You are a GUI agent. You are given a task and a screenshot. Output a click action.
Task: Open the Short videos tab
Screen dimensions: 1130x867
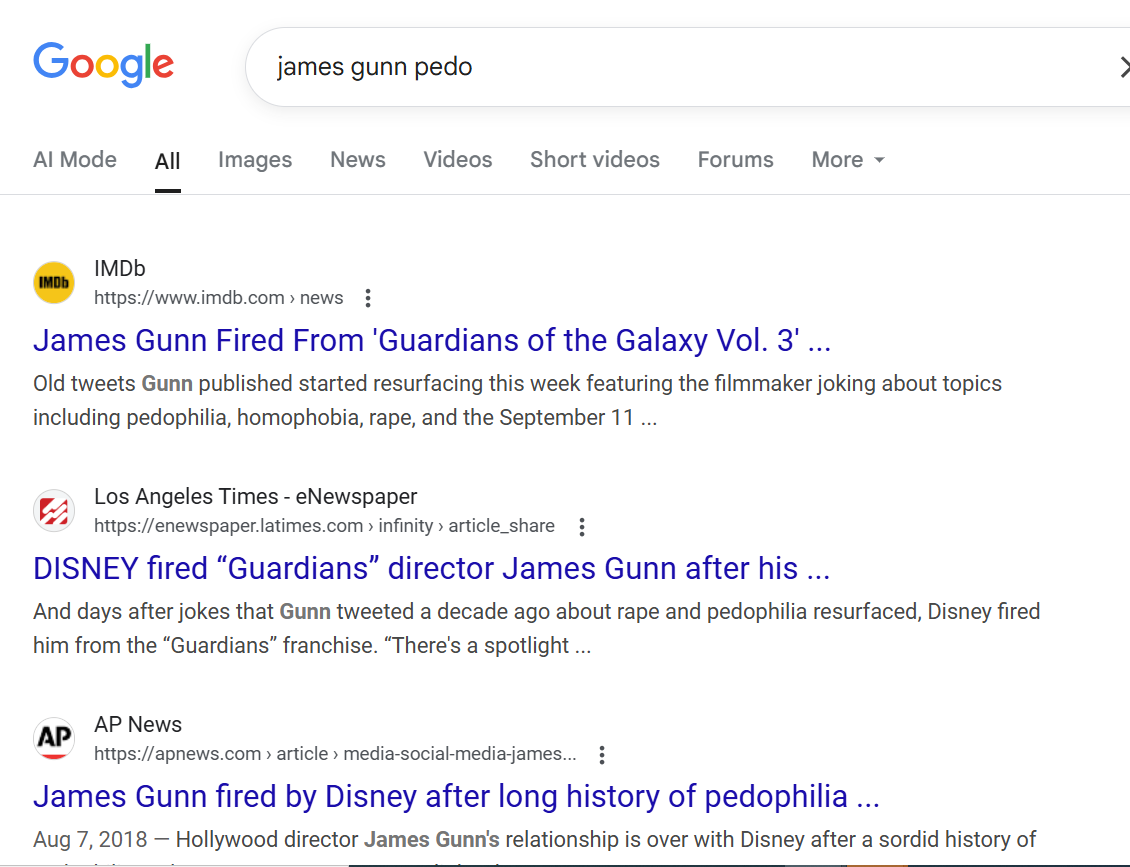pos(595,159)
